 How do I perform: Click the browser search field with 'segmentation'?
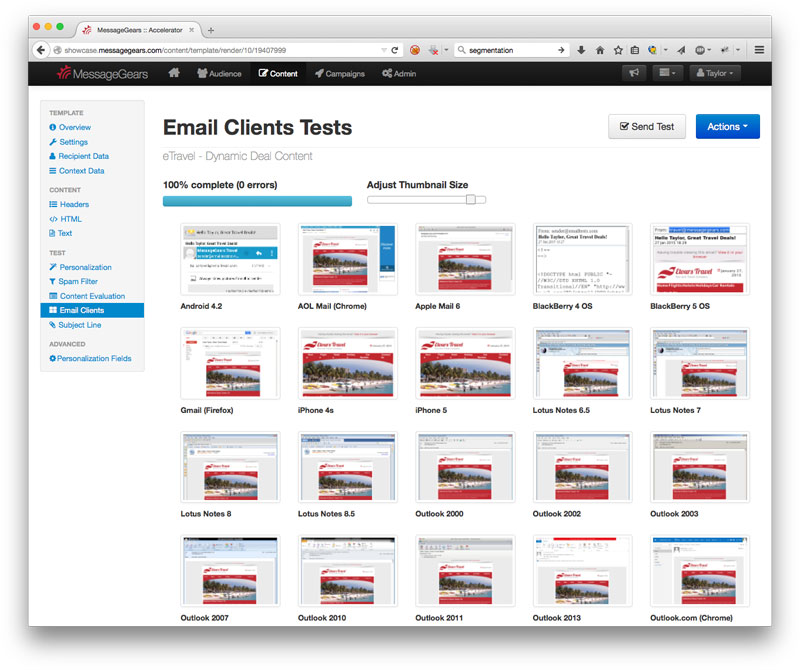pyautogui.click(x=510, y=49)
